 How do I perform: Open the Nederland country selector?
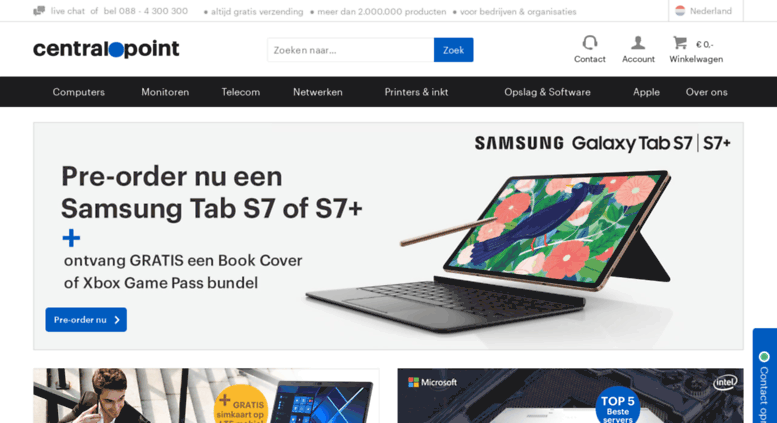(706, 11)
